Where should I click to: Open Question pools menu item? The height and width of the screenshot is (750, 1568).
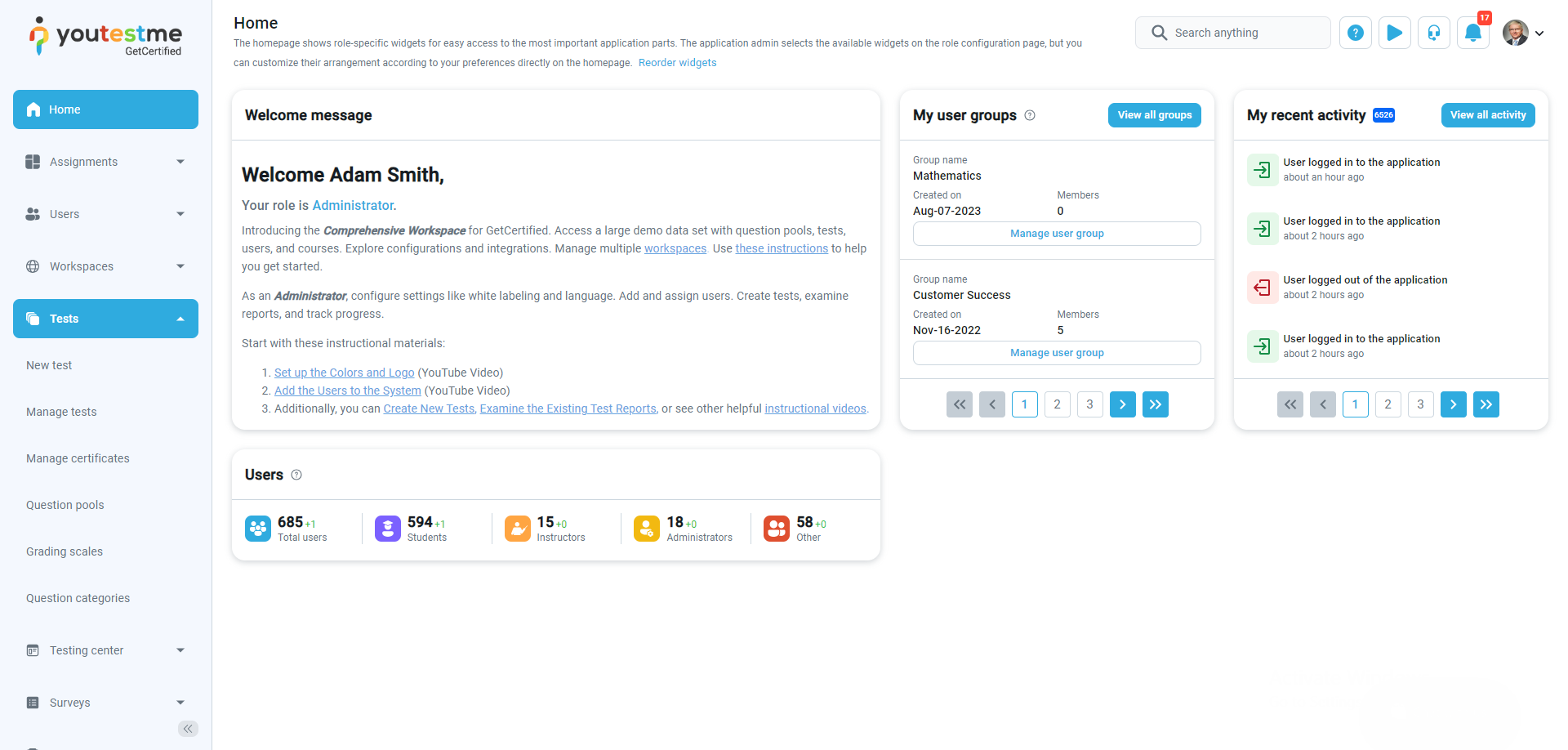(65, 505)
